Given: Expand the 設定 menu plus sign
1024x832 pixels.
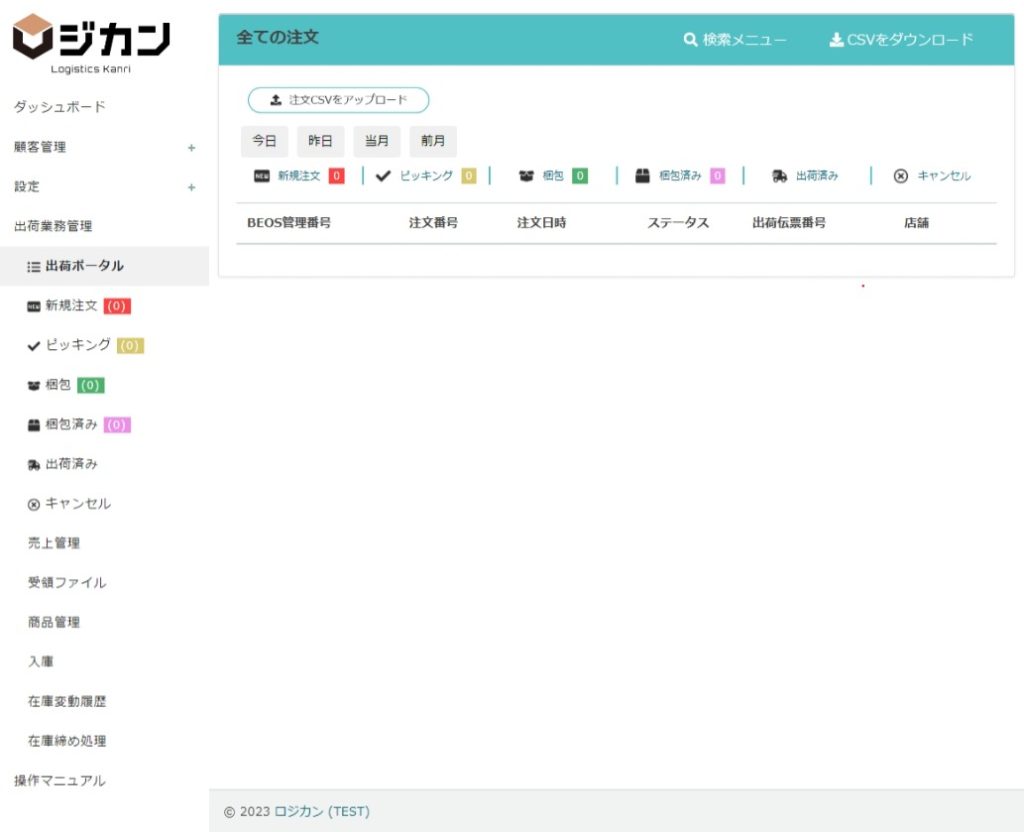Looking at the screenshot, I should tap(191, 187).
